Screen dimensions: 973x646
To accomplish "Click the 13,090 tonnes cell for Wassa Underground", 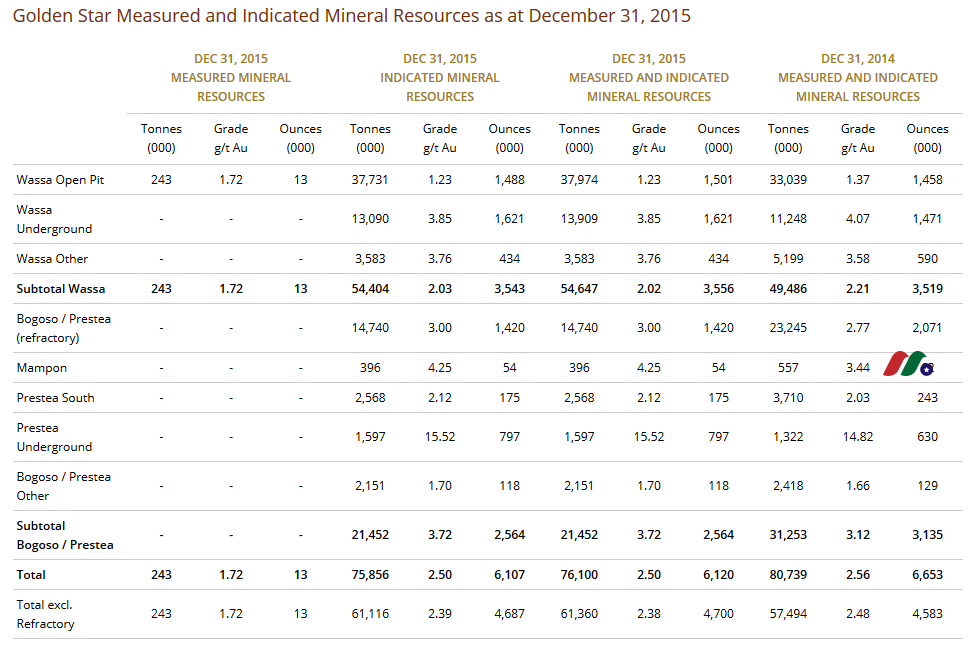I will pyautogui.click(x=370, y=219).
